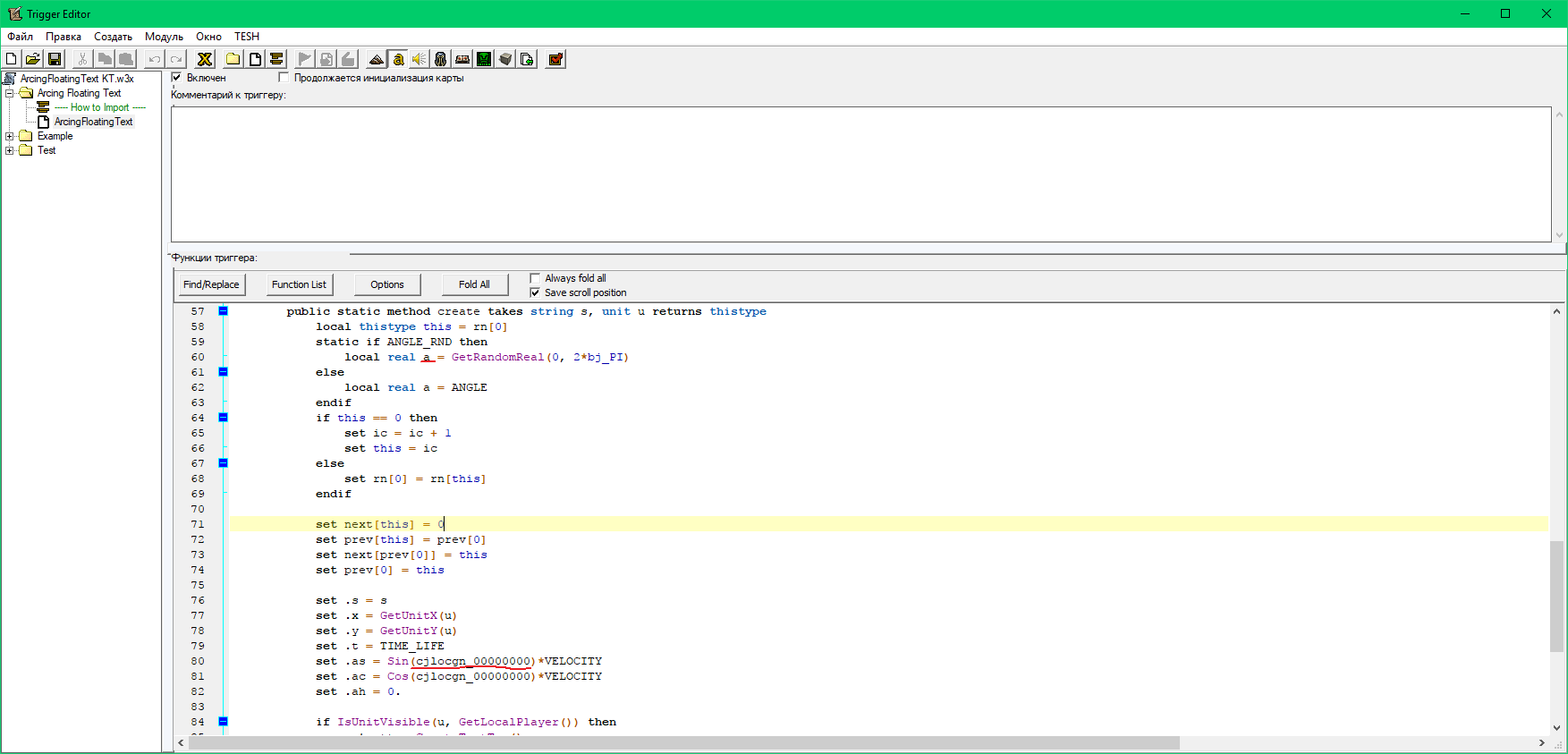Open the Sound Editor speaker icon

[x=420, y=59]
